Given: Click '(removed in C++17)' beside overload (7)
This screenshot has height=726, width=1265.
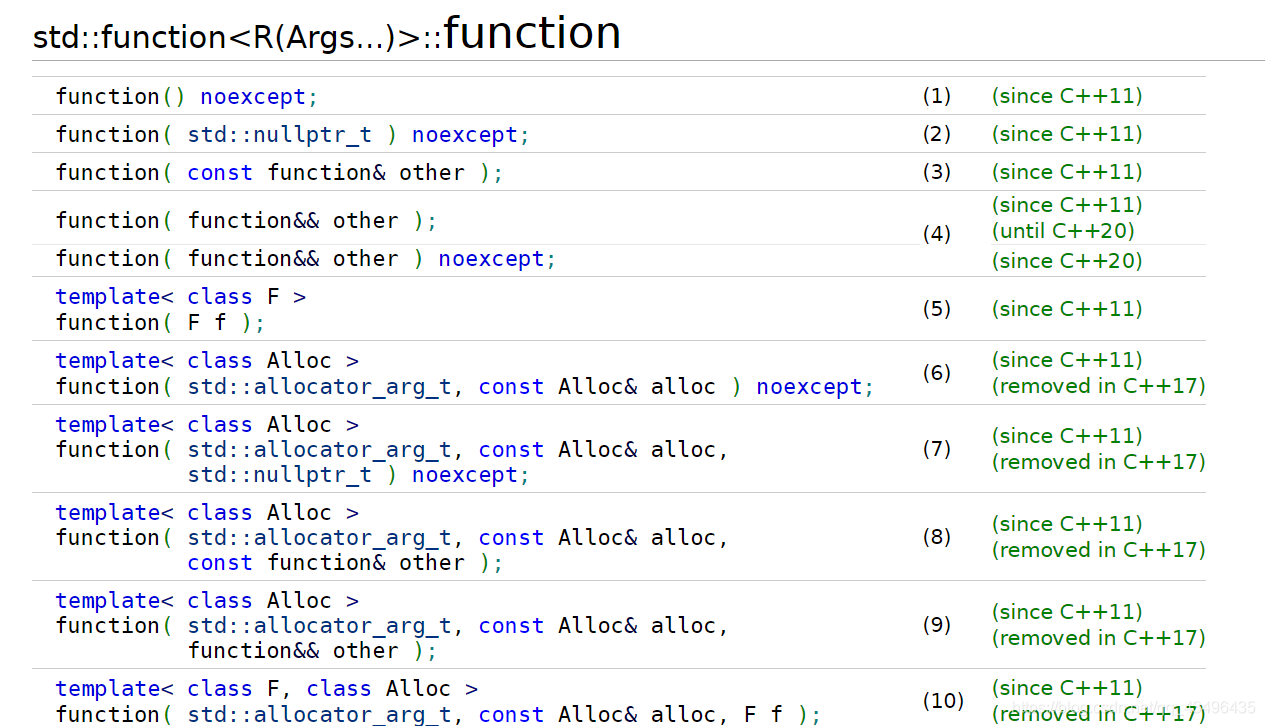Looking at the screenshot, I should (x=1099, y=462).
